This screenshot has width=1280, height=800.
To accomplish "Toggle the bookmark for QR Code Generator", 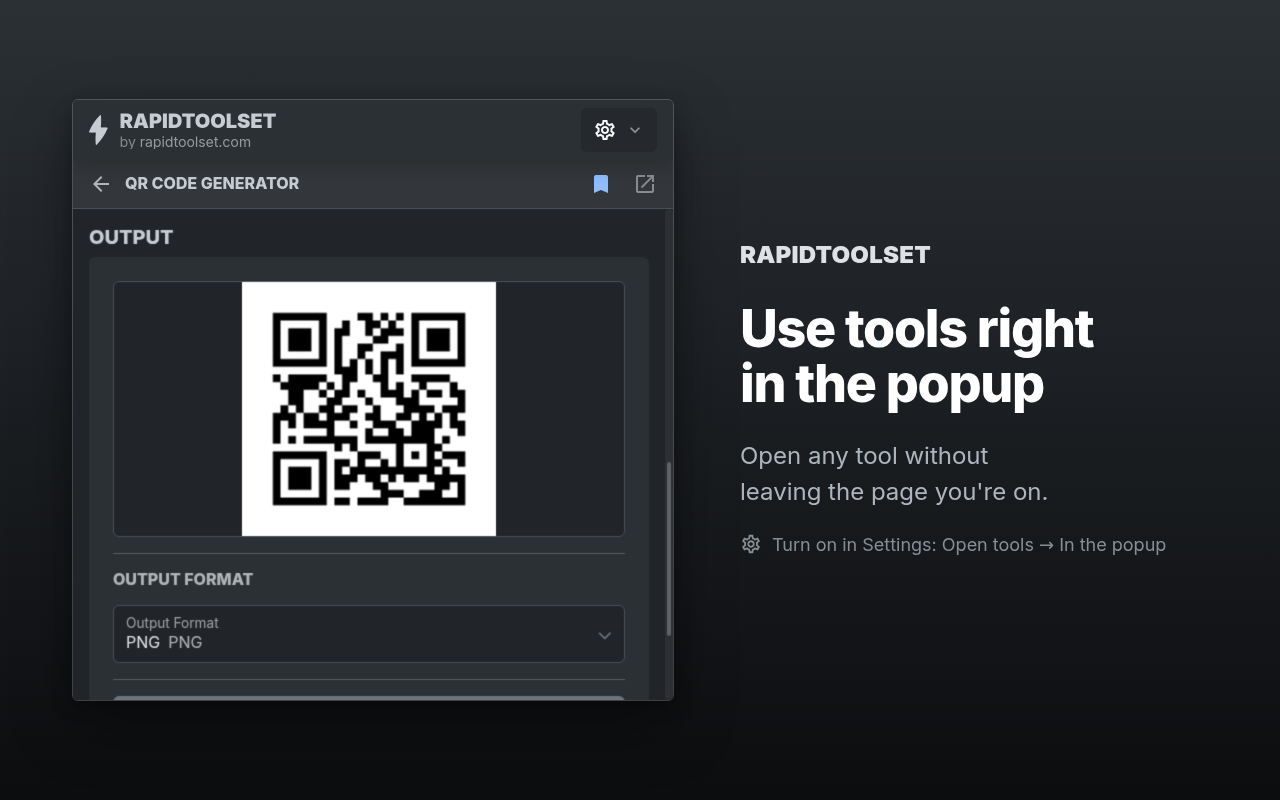I will [601, 184].
